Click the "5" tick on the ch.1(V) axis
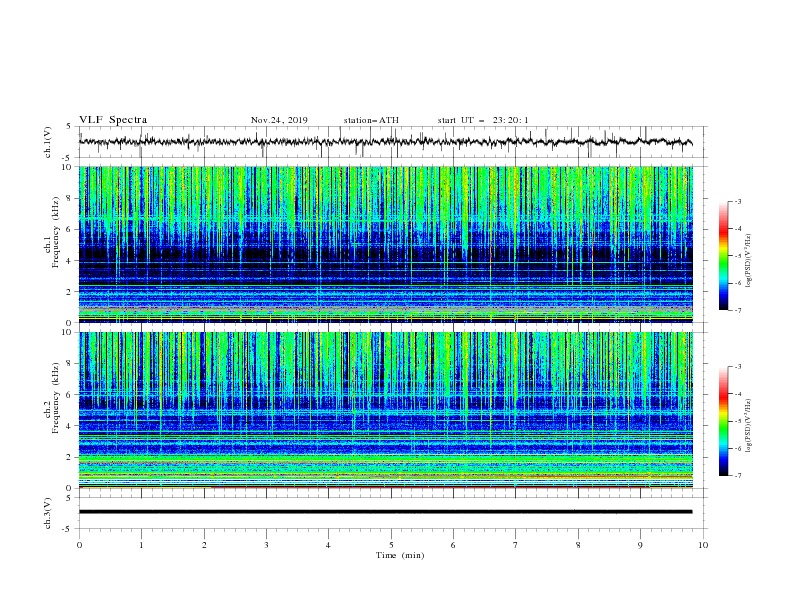This screenshot has height=612, width=792. pos(69,126)
